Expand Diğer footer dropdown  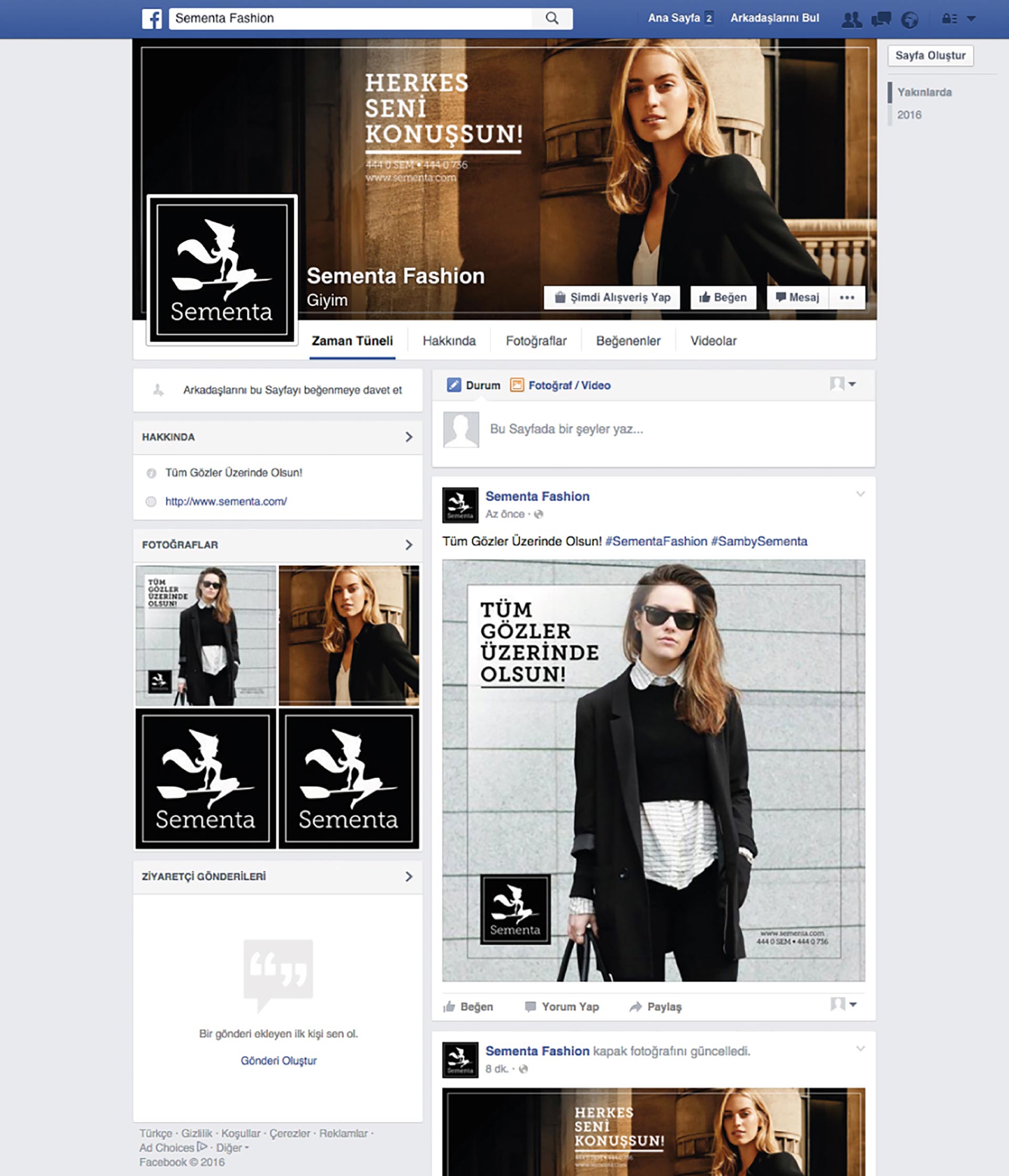(x=232, y=1148)
